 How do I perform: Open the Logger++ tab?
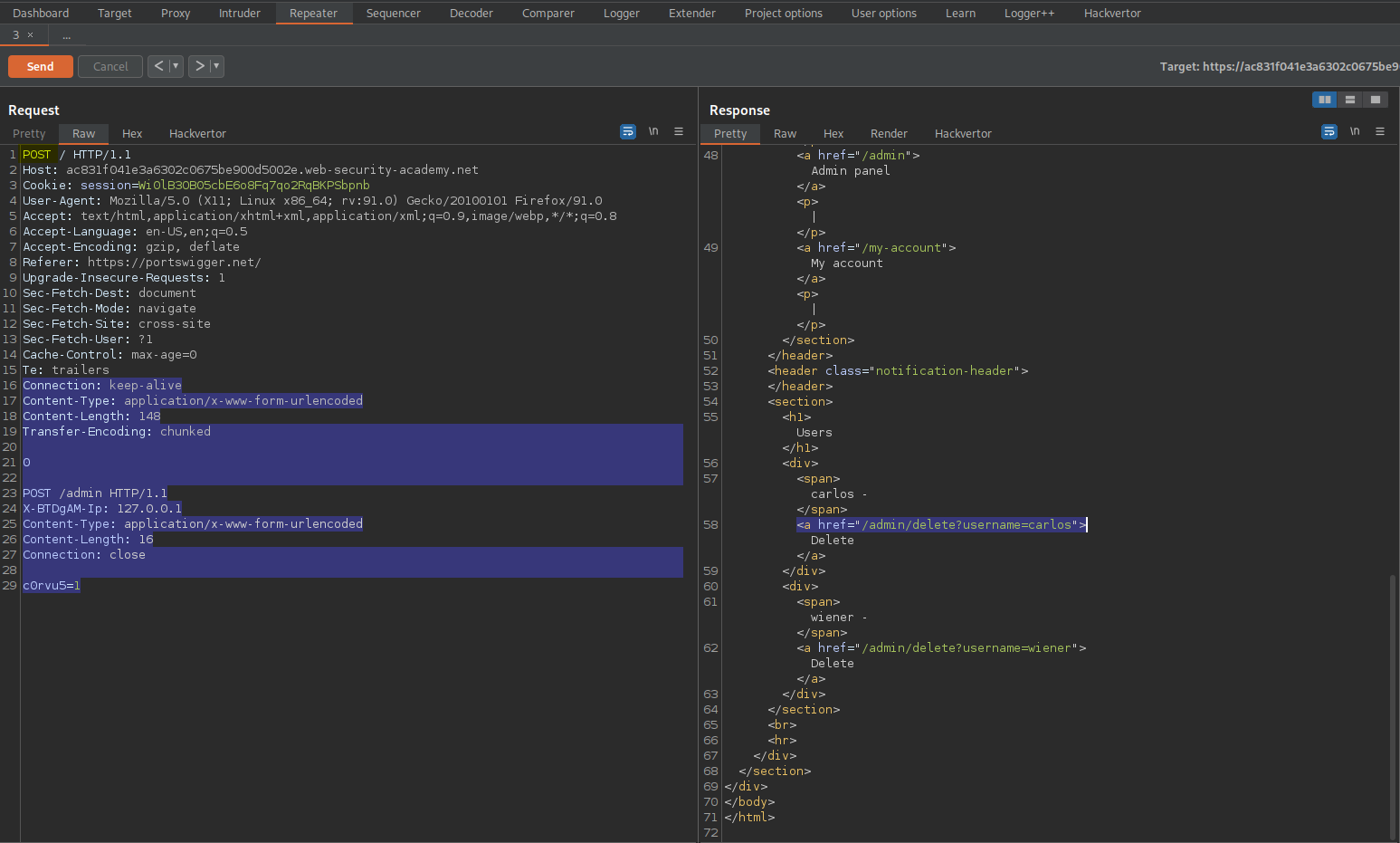click(x=1030, y=13)
